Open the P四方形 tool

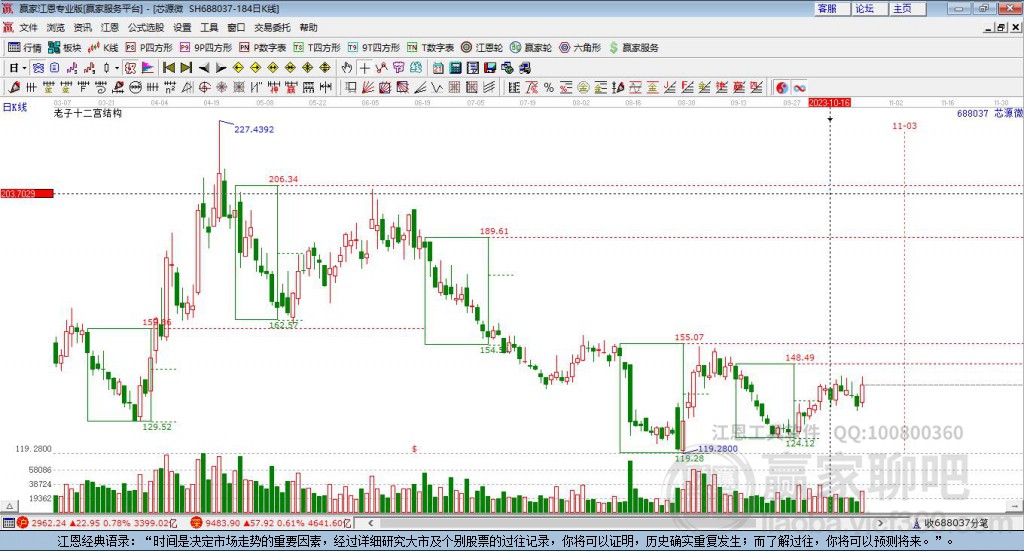pos(149,48)
